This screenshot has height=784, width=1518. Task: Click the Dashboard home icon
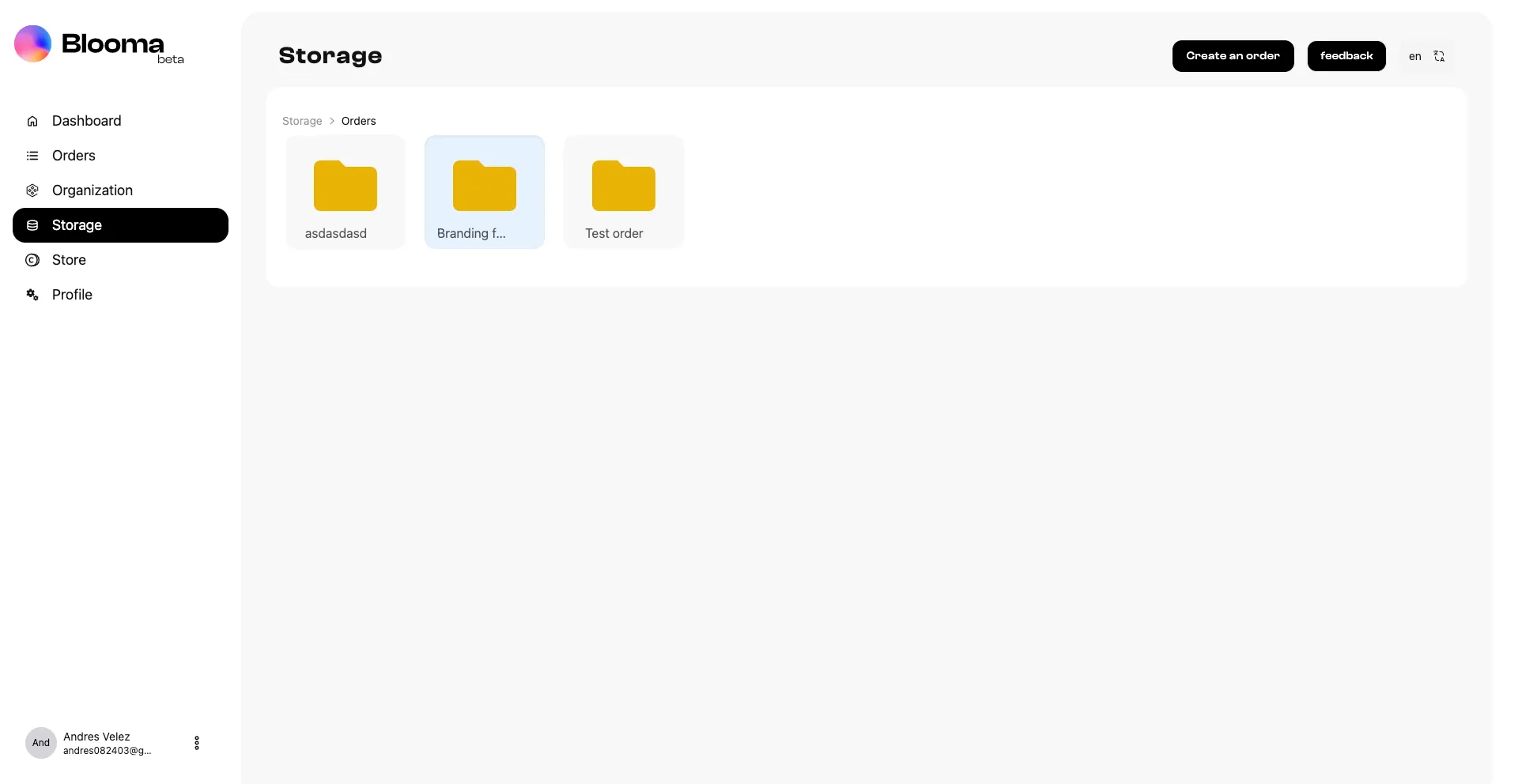coord(32,121)
